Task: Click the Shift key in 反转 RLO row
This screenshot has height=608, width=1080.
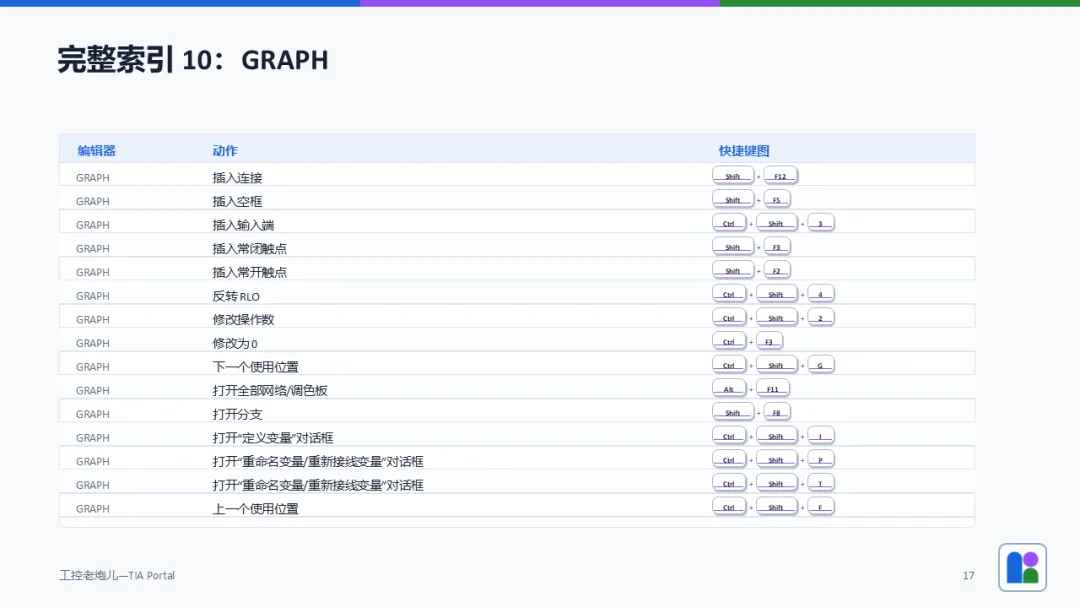Action: 776,294
